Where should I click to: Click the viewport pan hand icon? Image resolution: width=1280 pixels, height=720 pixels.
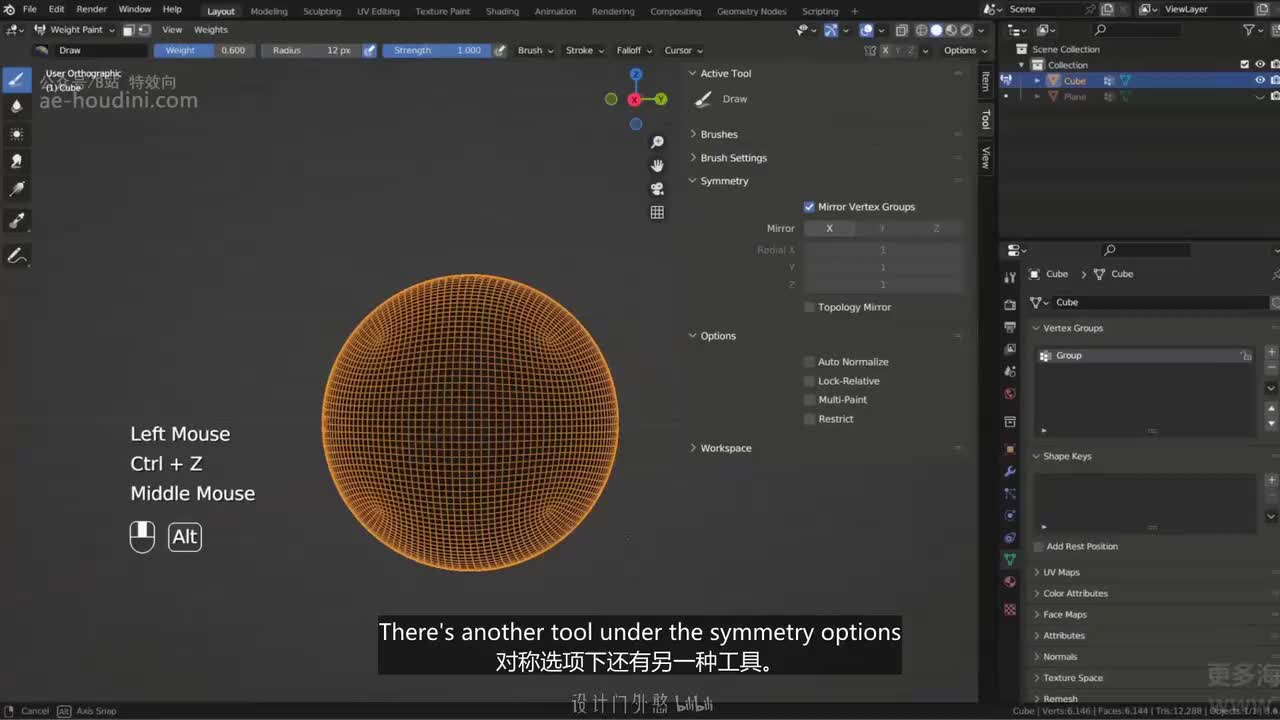point(657,165)
